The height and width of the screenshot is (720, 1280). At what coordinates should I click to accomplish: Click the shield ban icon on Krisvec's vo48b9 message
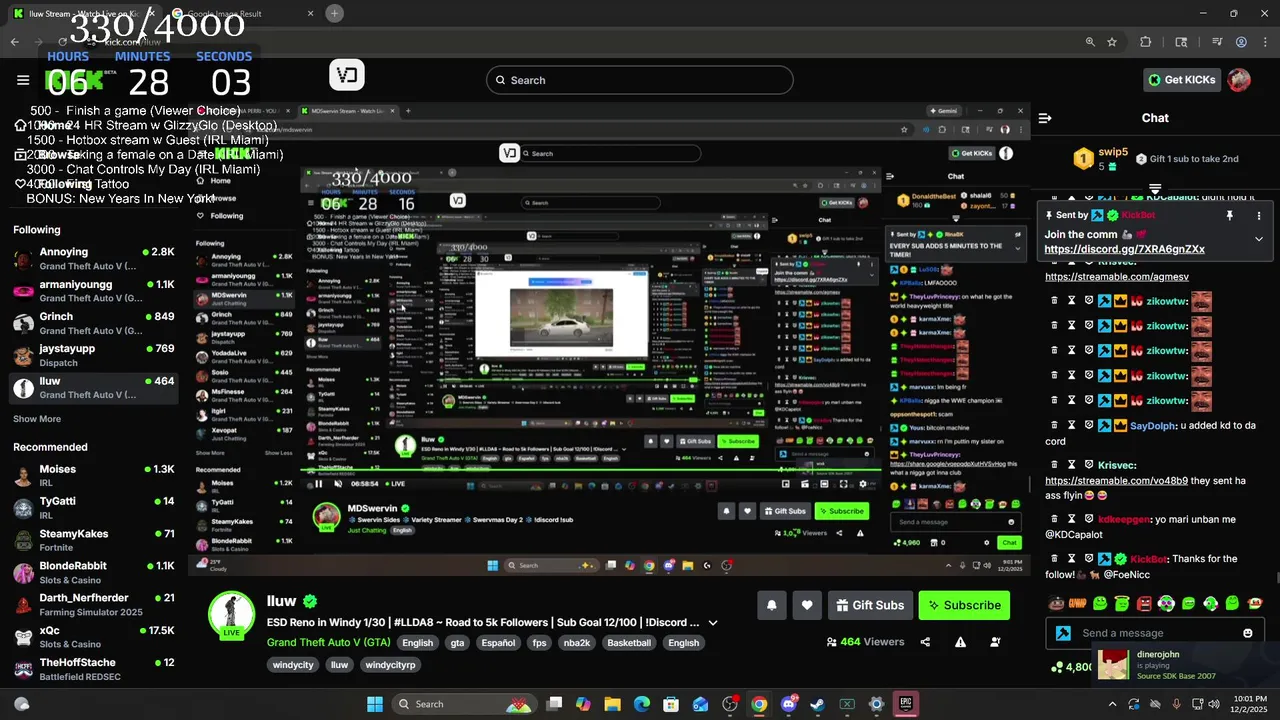coord(1089,465)
